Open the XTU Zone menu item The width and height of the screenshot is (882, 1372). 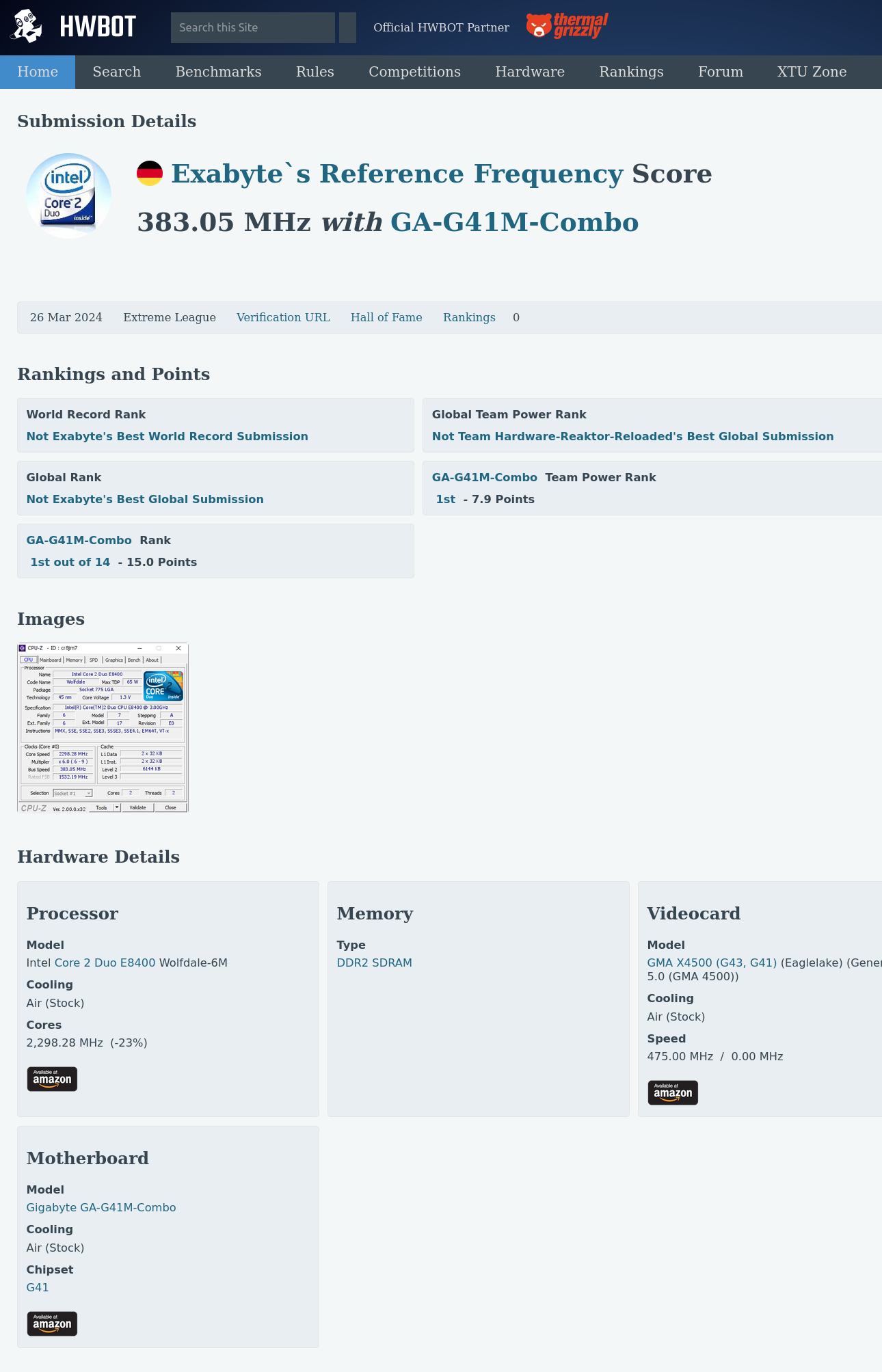point(812,72)
